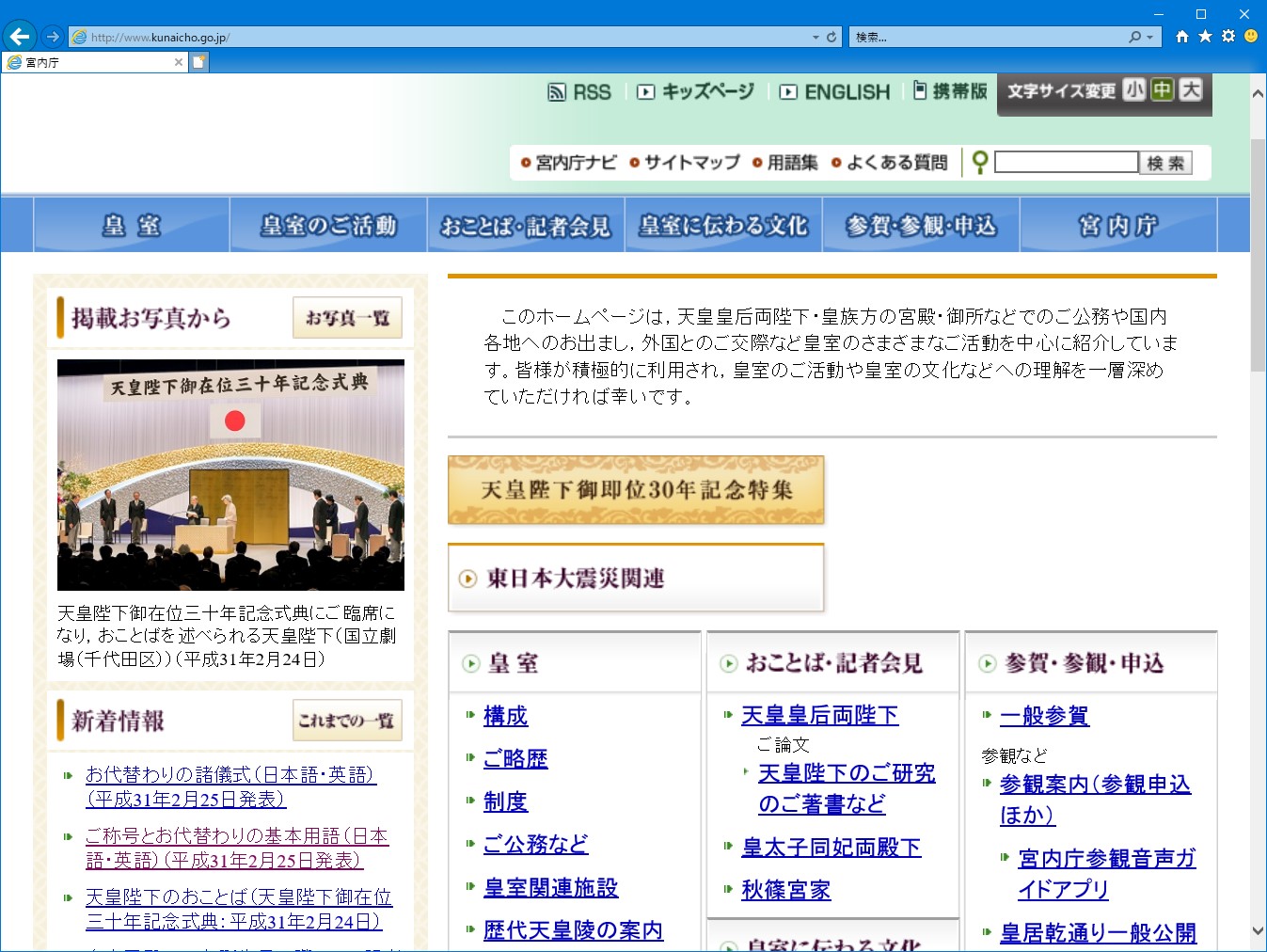
Task: Set text size to 中
Action: [1163, 89]
